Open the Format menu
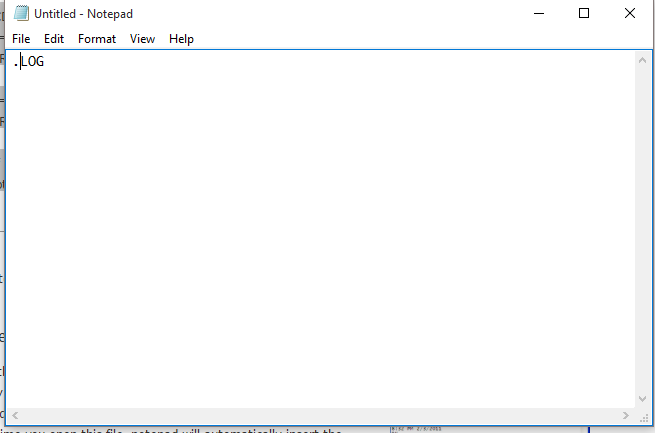 pos(96,39)
